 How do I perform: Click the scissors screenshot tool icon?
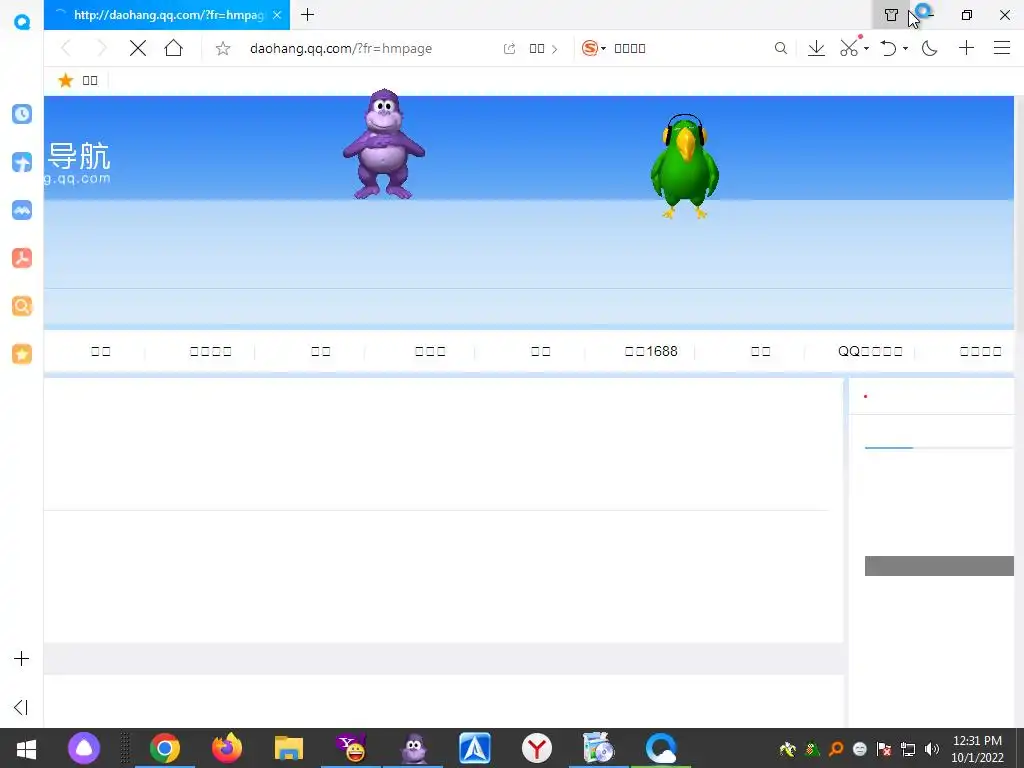coord(849,48)
